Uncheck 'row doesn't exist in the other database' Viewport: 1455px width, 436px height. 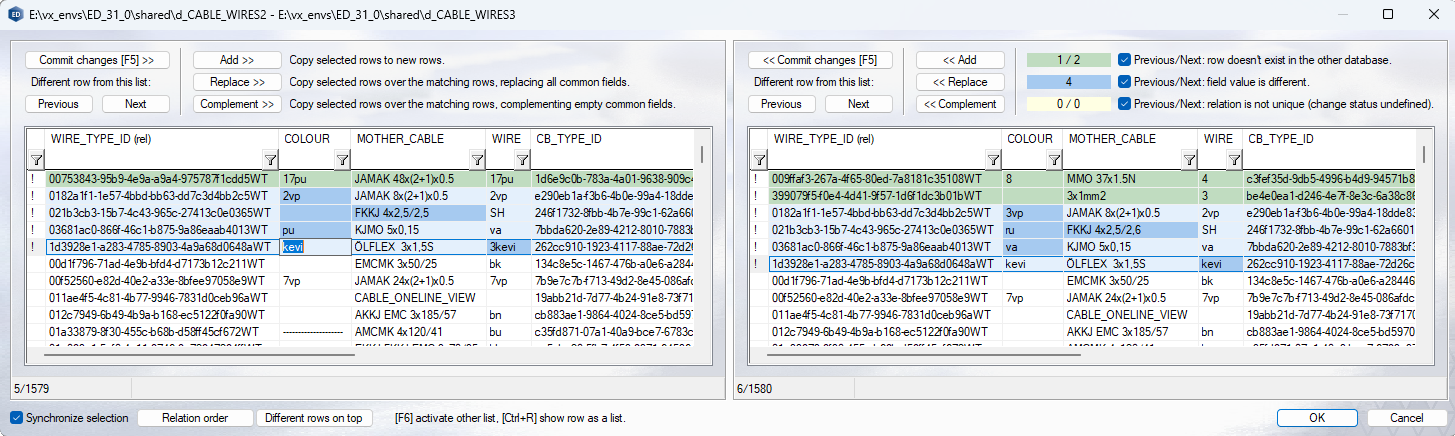[x=1125, y=60]
